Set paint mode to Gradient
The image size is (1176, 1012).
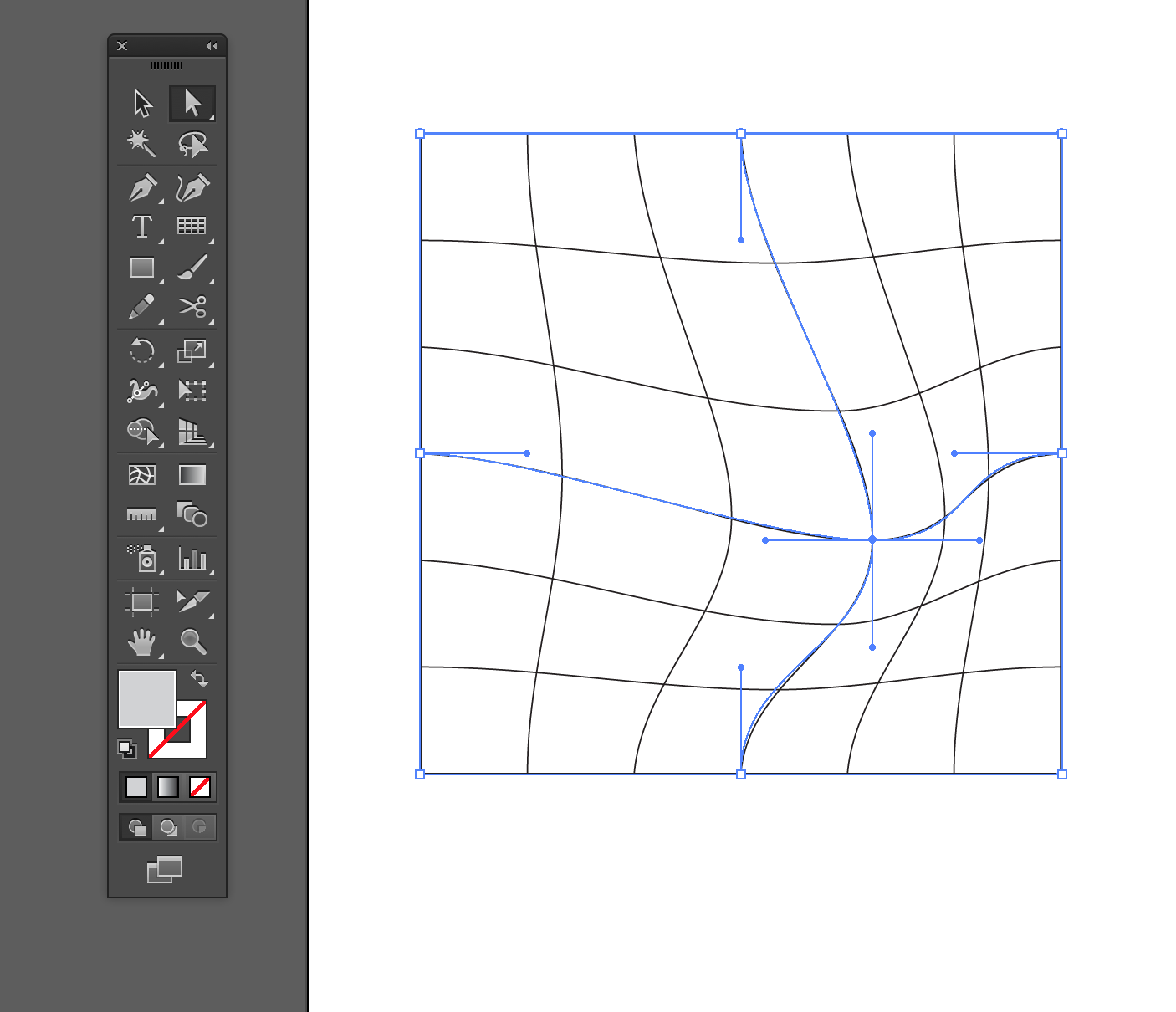pos(168,787)
